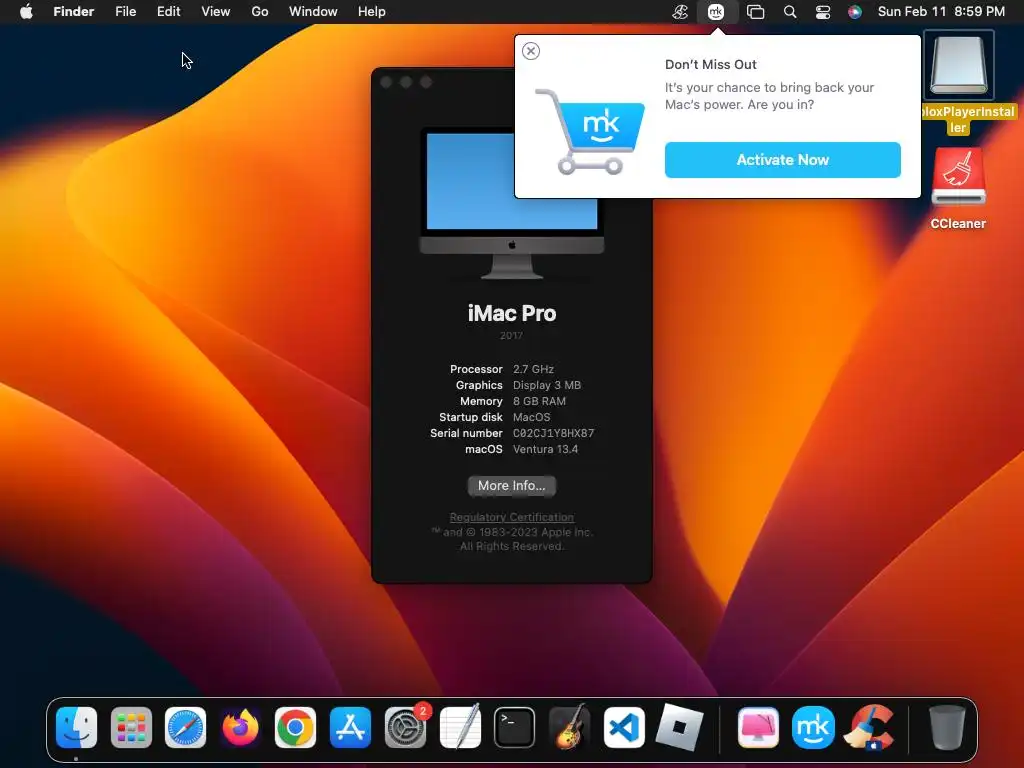Open CleanMyMac from the Dock
The width and height of the screenshot is (1024, 768).
[758, 728]
